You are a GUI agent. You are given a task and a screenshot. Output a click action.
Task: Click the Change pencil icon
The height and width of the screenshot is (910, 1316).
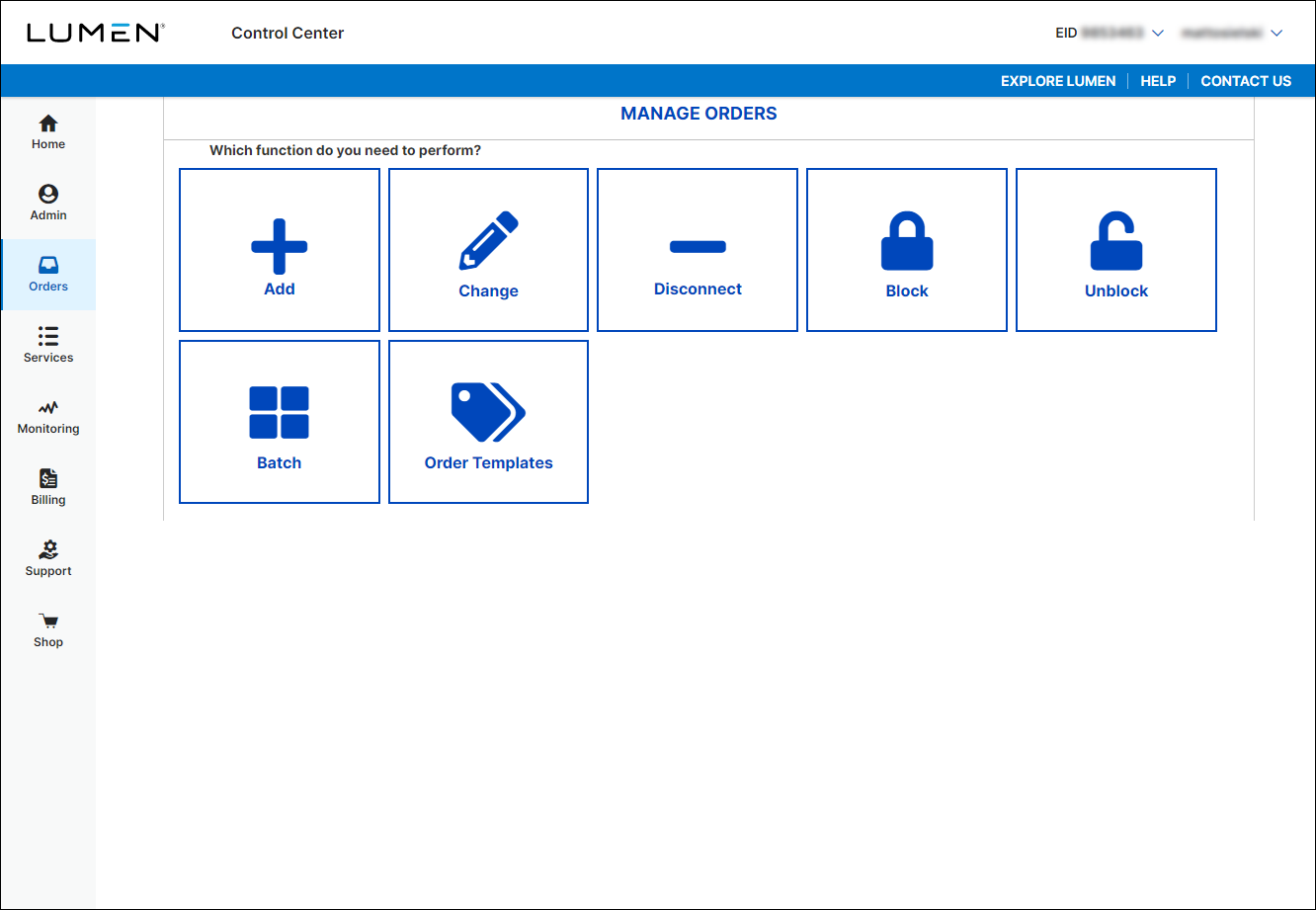tap(489, 240)
